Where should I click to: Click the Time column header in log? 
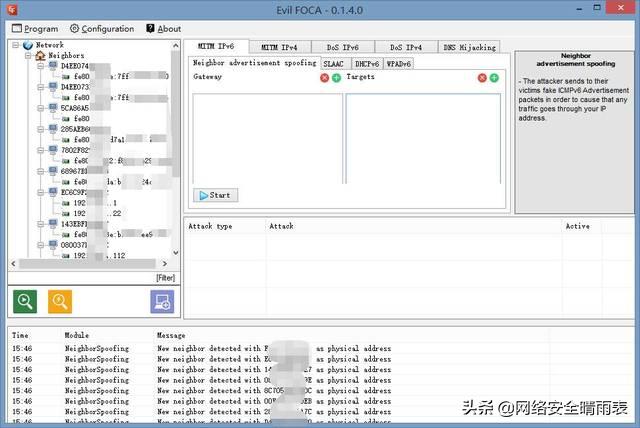click(x=20, y=335)
